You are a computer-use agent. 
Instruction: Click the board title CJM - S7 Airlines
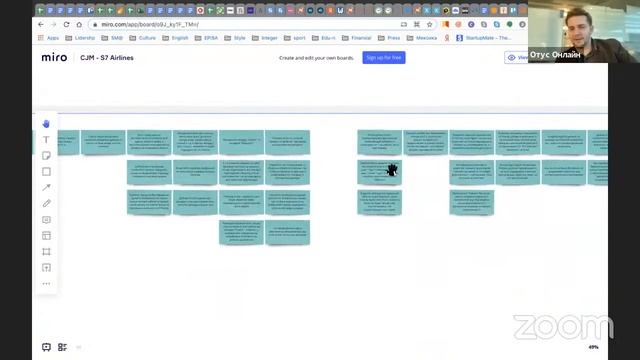pyautogui.click(x=107, y=58)
